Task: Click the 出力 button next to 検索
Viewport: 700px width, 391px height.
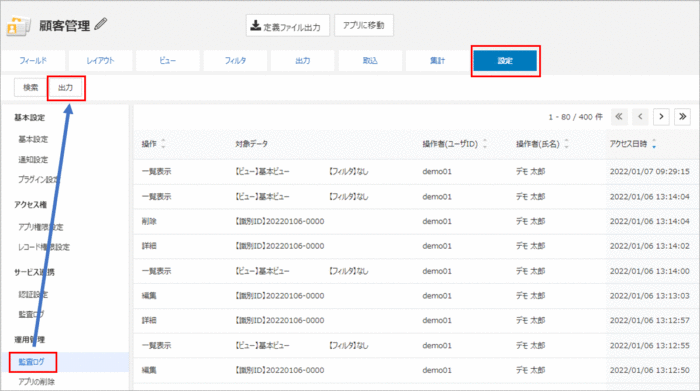Action: 66,87
